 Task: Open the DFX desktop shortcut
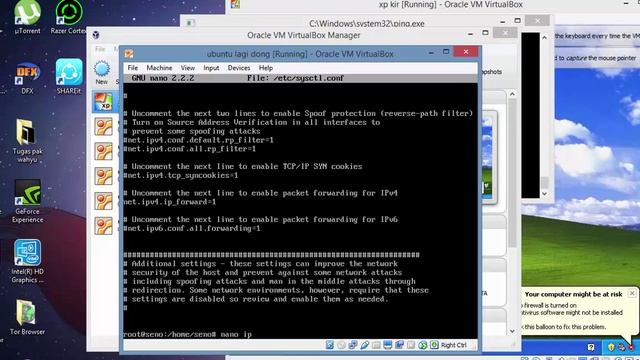pyautogui.click(x=27, y=78)
